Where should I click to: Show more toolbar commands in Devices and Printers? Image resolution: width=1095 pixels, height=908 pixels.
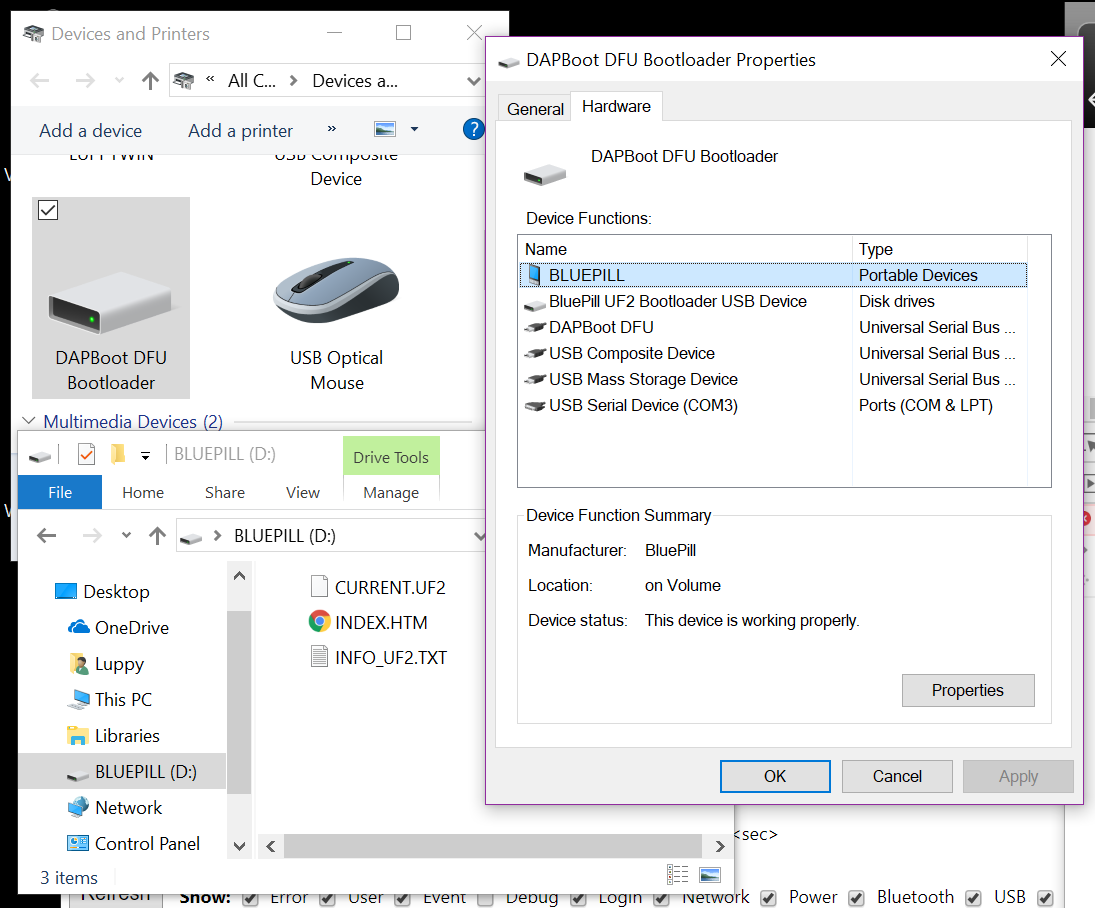pos(332,129)
